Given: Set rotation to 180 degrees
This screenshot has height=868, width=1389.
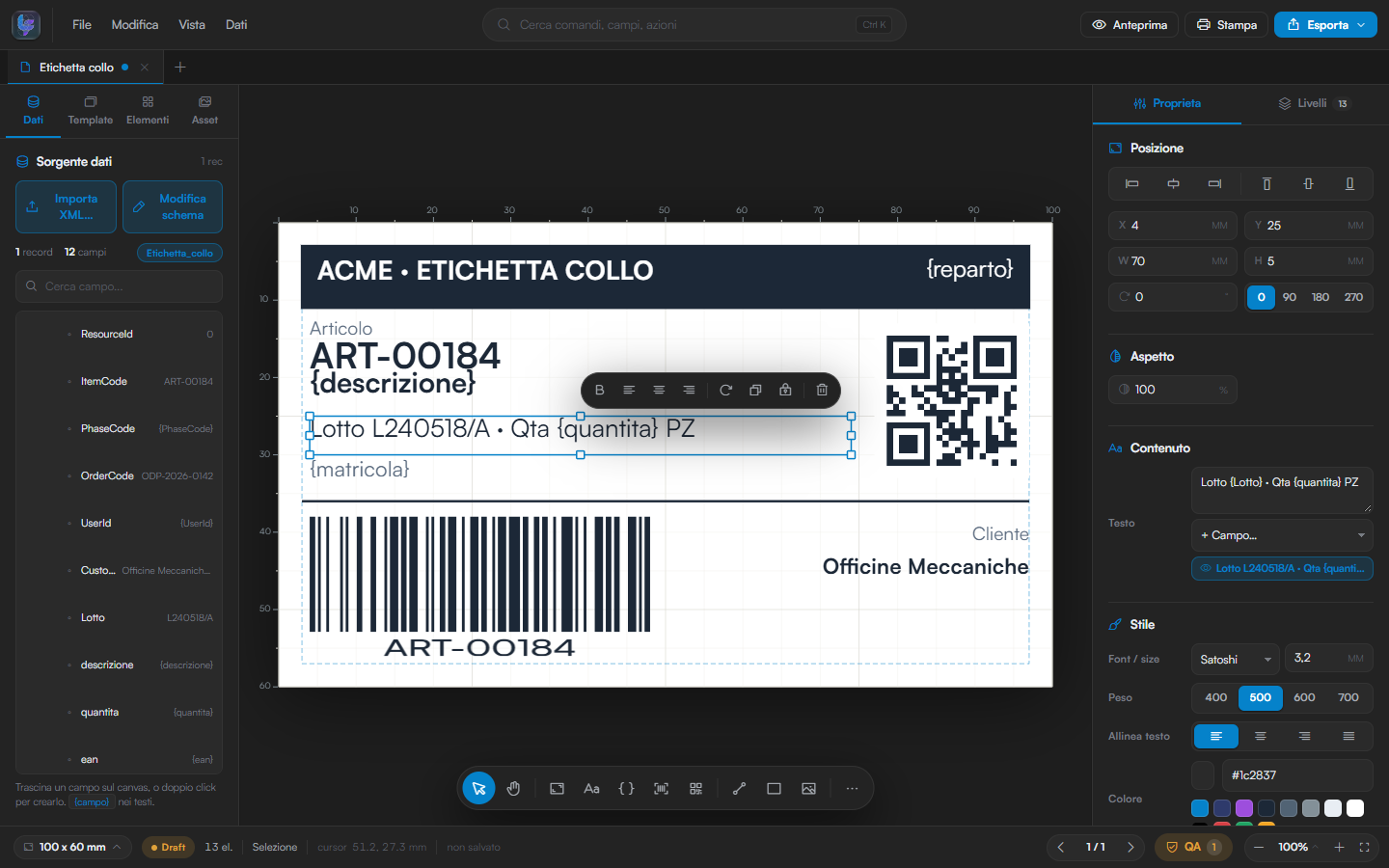Looking at the screenshot, I should pyautogui.click(x=1321, y=297).
